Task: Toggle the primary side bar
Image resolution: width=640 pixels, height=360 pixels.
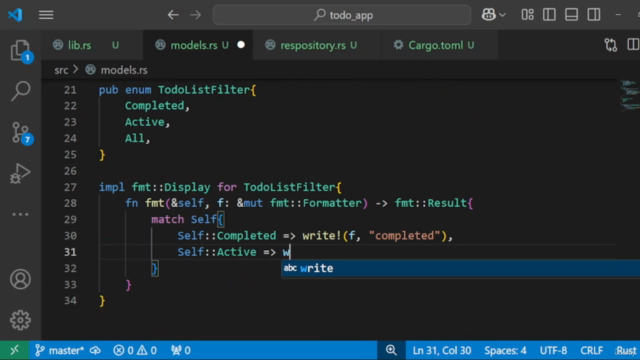Action: (549, 15)
